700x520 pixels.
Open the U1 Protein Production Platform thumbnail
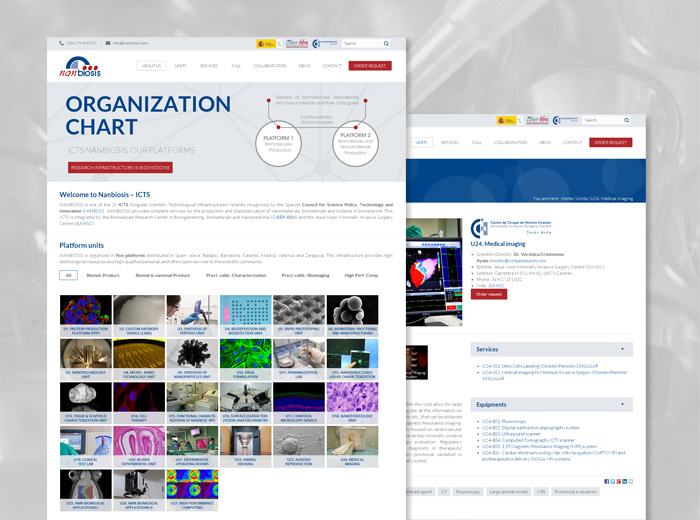coord(86,316)
